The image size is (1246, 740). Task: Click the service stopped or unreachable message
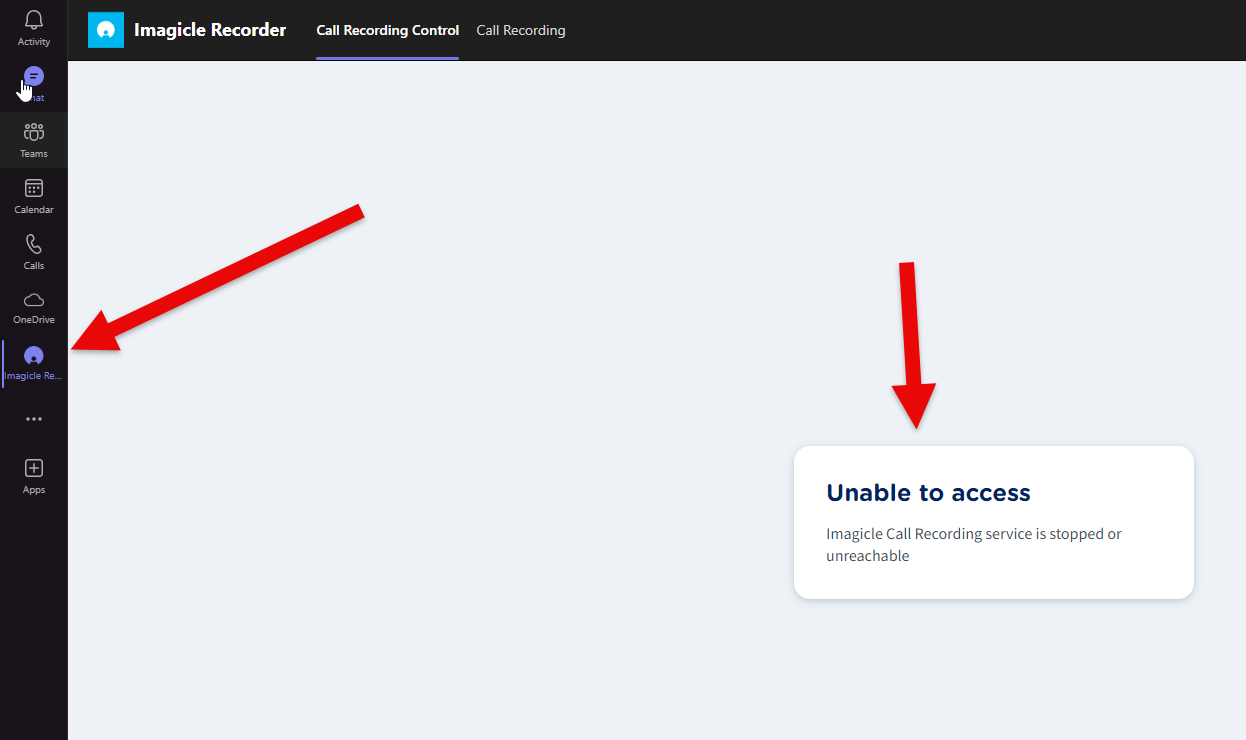(x=973, y=545)
